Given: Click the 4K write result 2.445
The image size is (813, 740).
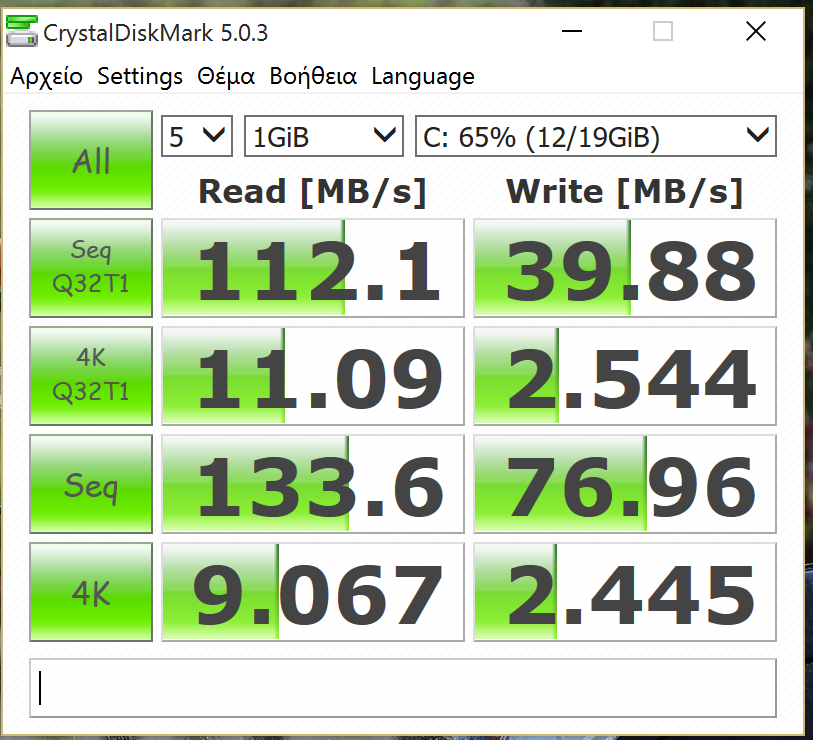Looking at the screenshot, I should (x=625, y=592).
